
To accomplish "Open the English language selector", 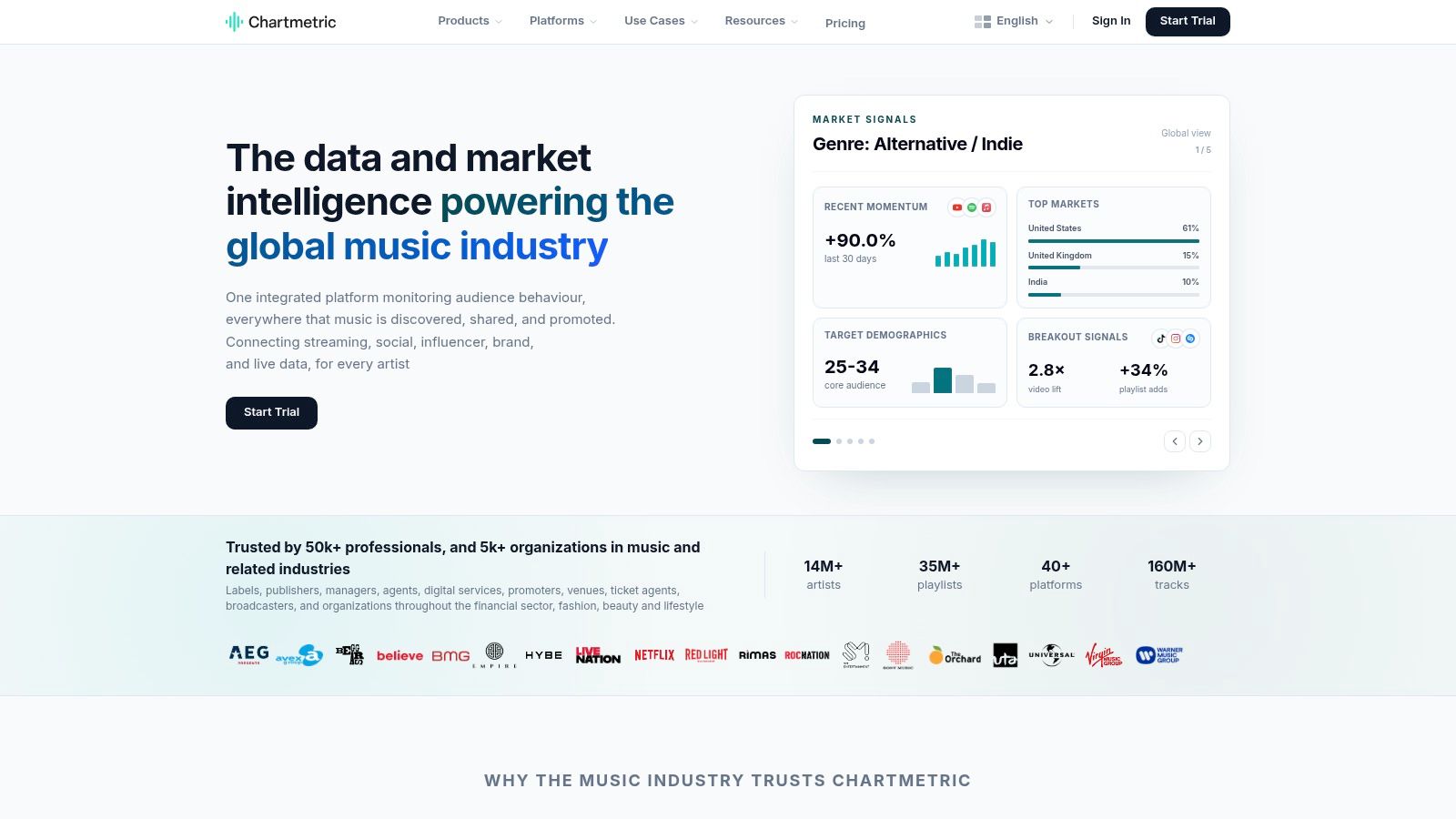I will point(1014,21).
